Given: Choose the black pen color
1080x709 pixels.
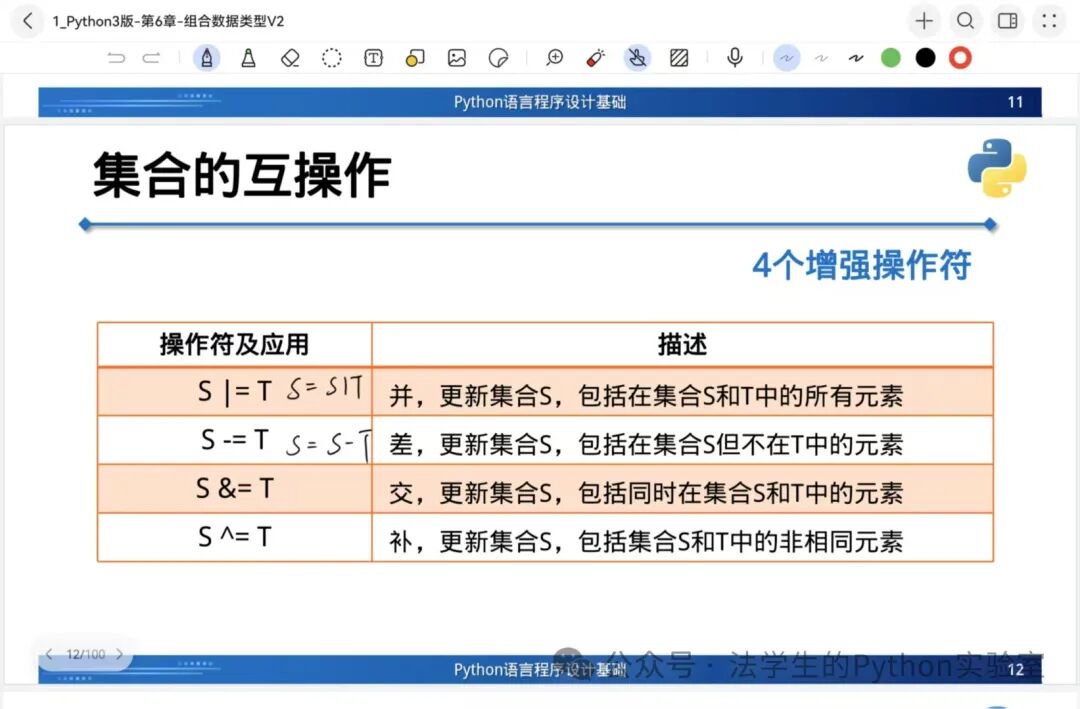Looking at the screenshot, I should 926,58.
